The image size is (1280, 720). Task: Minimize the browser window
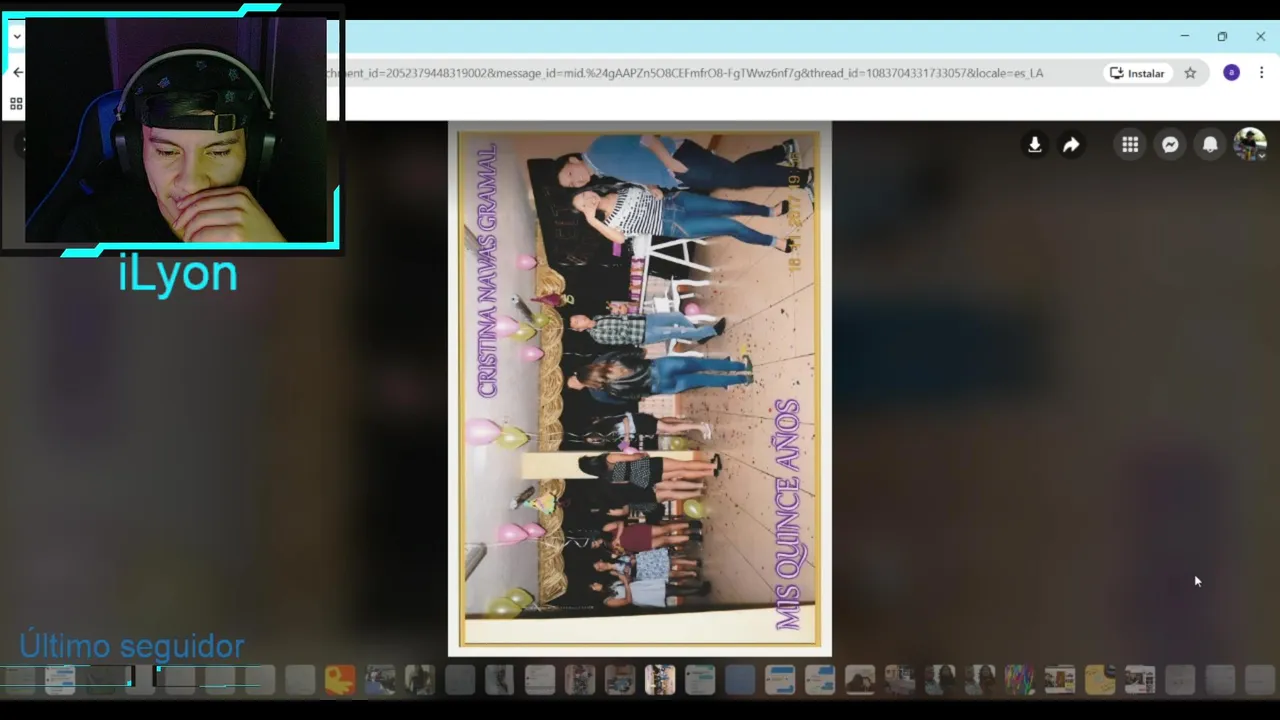point(1185,37)
